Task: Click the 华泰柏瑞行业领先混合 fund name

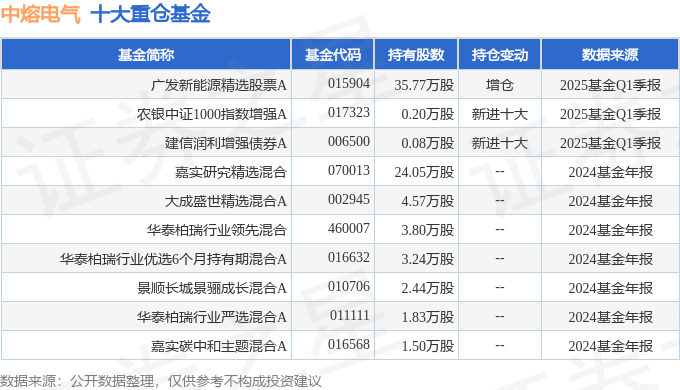Action: pyautogui.click(x=217, y=230)
